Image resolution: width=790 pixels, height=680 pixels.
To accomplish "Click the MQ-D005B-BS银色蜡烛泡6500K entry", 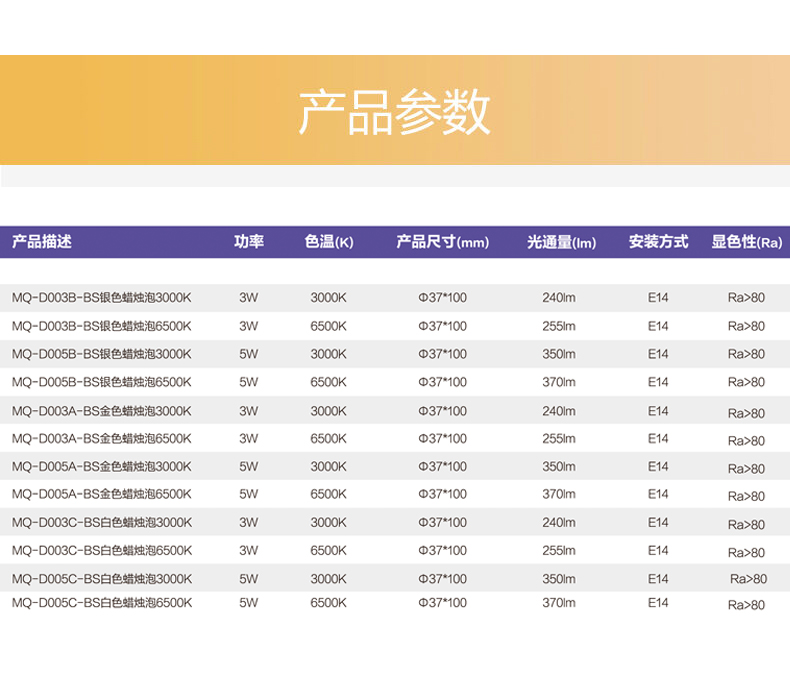I will pyautogui.click(x=101, y=382).
